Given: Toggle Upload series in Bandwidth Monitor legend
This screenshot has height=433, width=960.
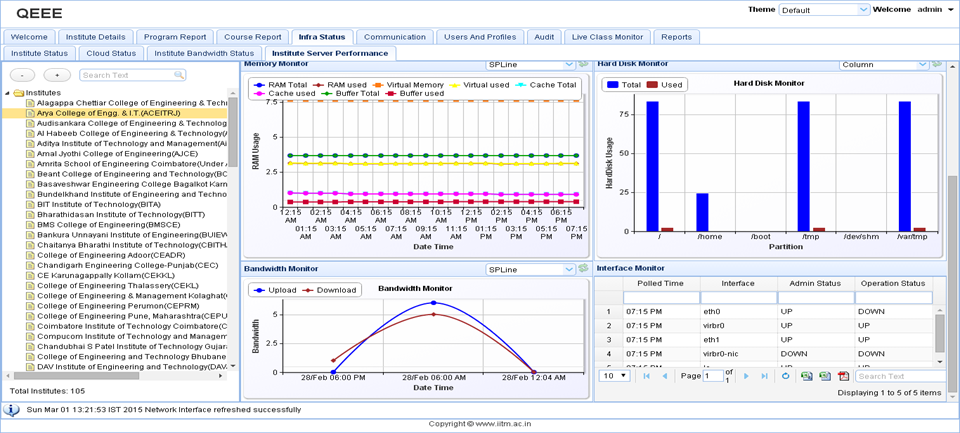Looking at the screenshot, I should point(275,290).
